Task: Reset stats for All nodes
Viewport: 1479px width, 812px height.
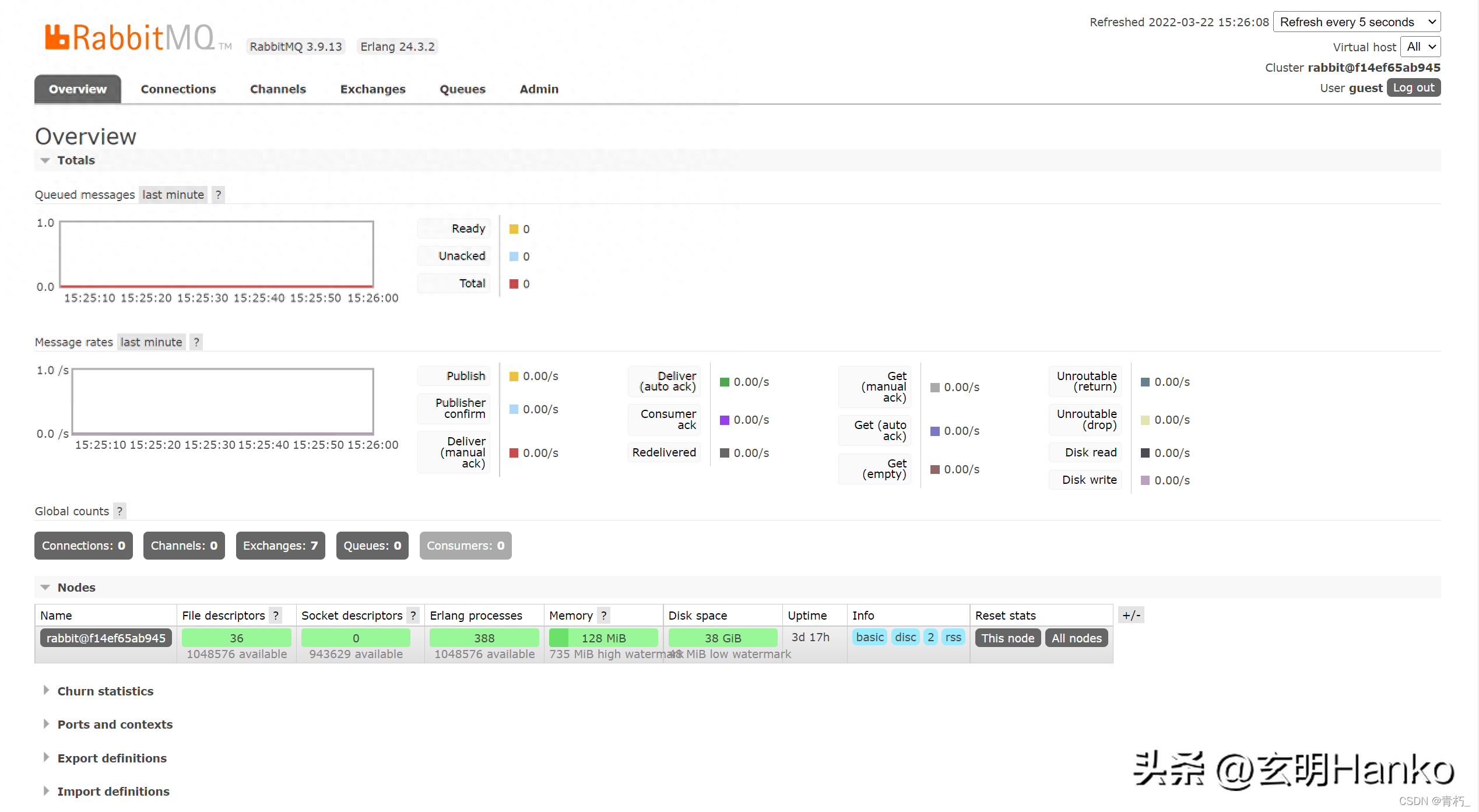Action: point(1076,638)
